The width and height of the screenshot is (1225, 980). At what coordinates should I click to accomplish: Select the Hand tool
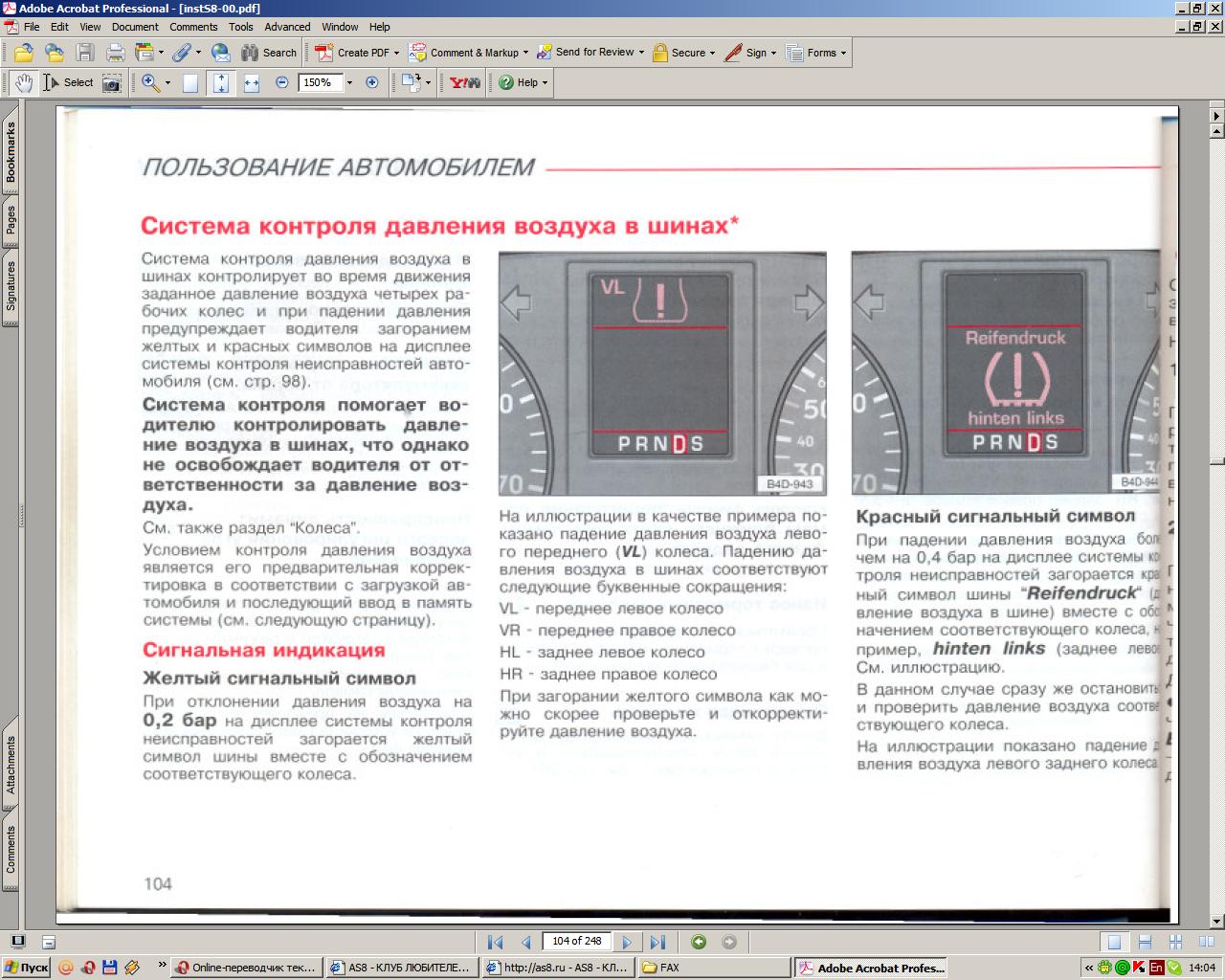(23, 83)
